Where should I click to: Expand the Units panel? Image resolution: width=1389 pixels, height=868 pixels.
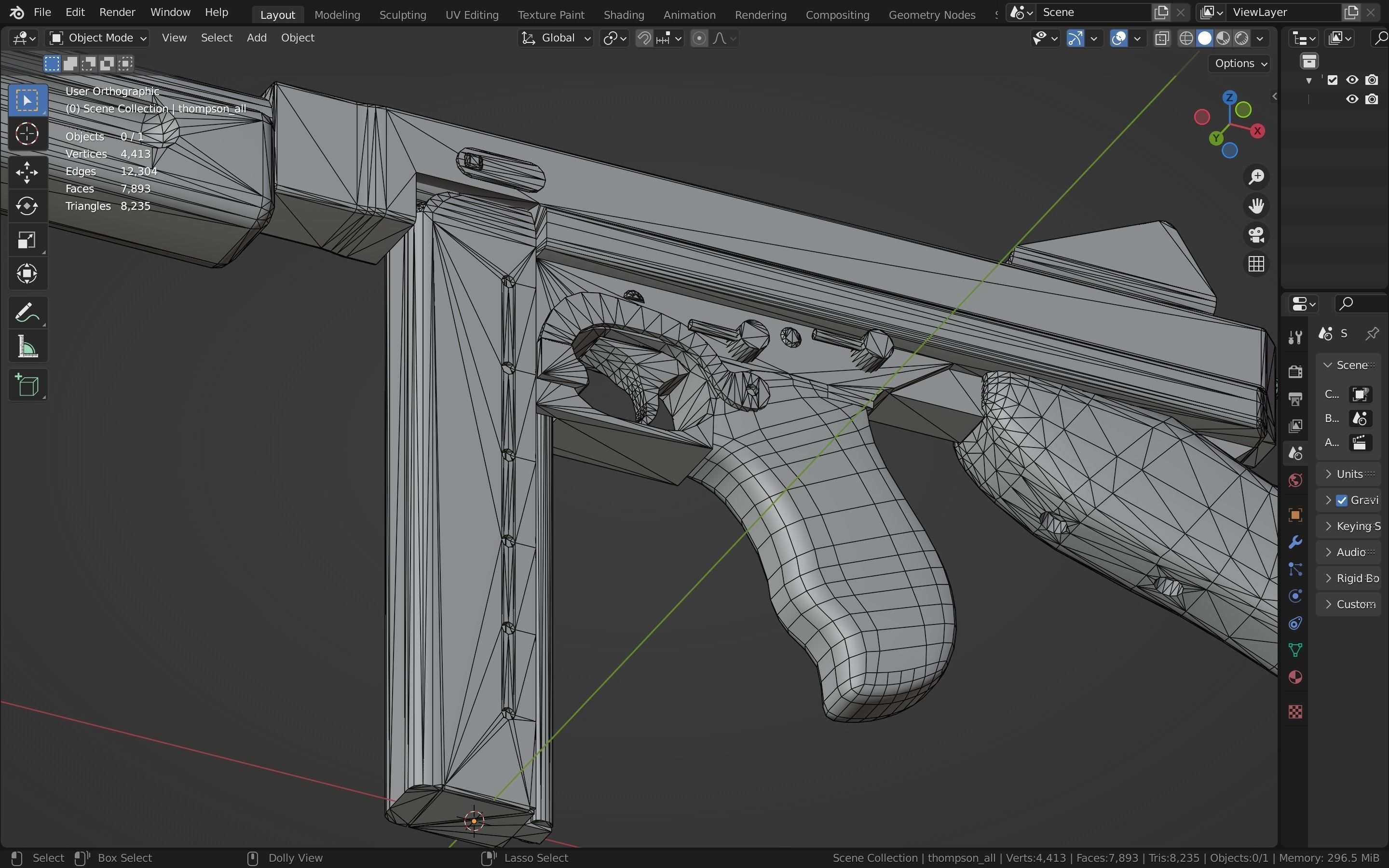pyautogui.click(x=1349, y=474)
